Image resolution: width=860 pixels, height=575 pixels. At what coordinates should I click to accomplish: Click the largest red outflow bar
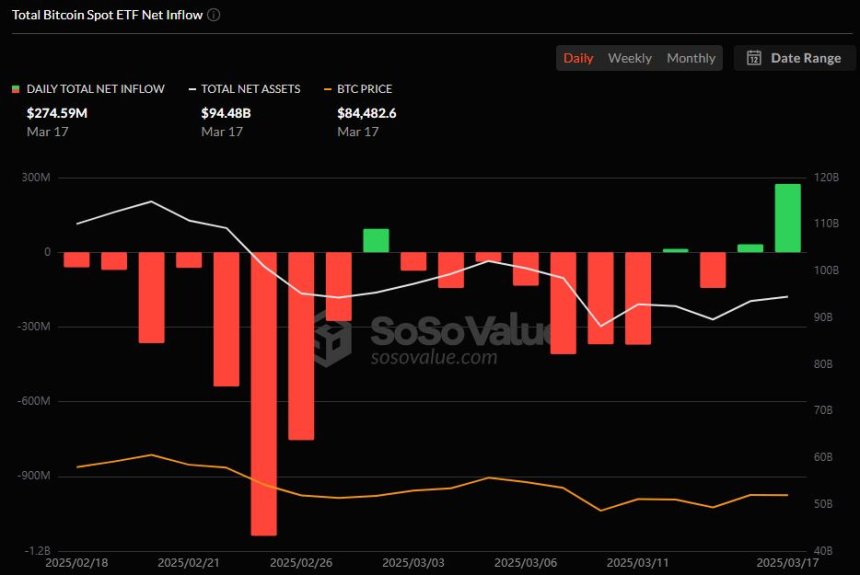pyautogui.click(x=264, y=394)
